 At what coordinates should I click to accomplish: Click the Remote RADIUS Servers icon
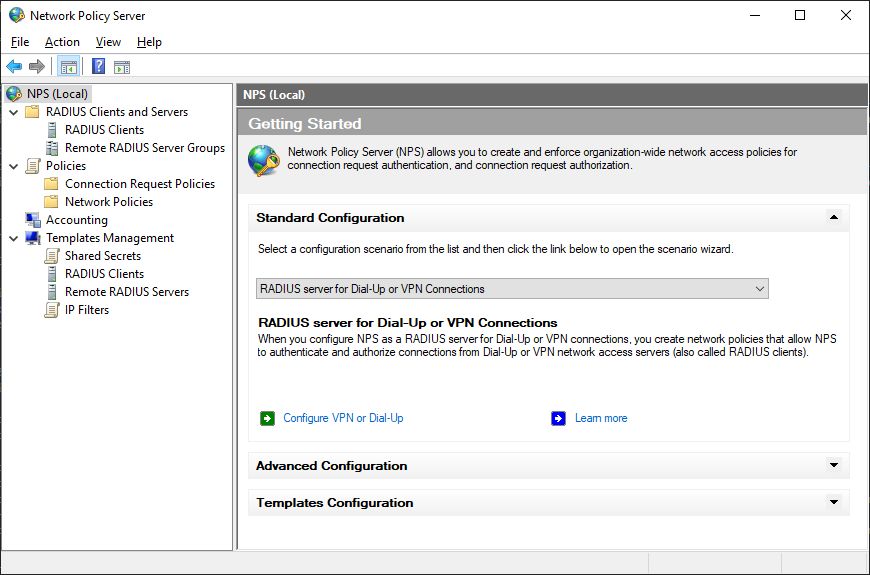(x=52, y=292)
